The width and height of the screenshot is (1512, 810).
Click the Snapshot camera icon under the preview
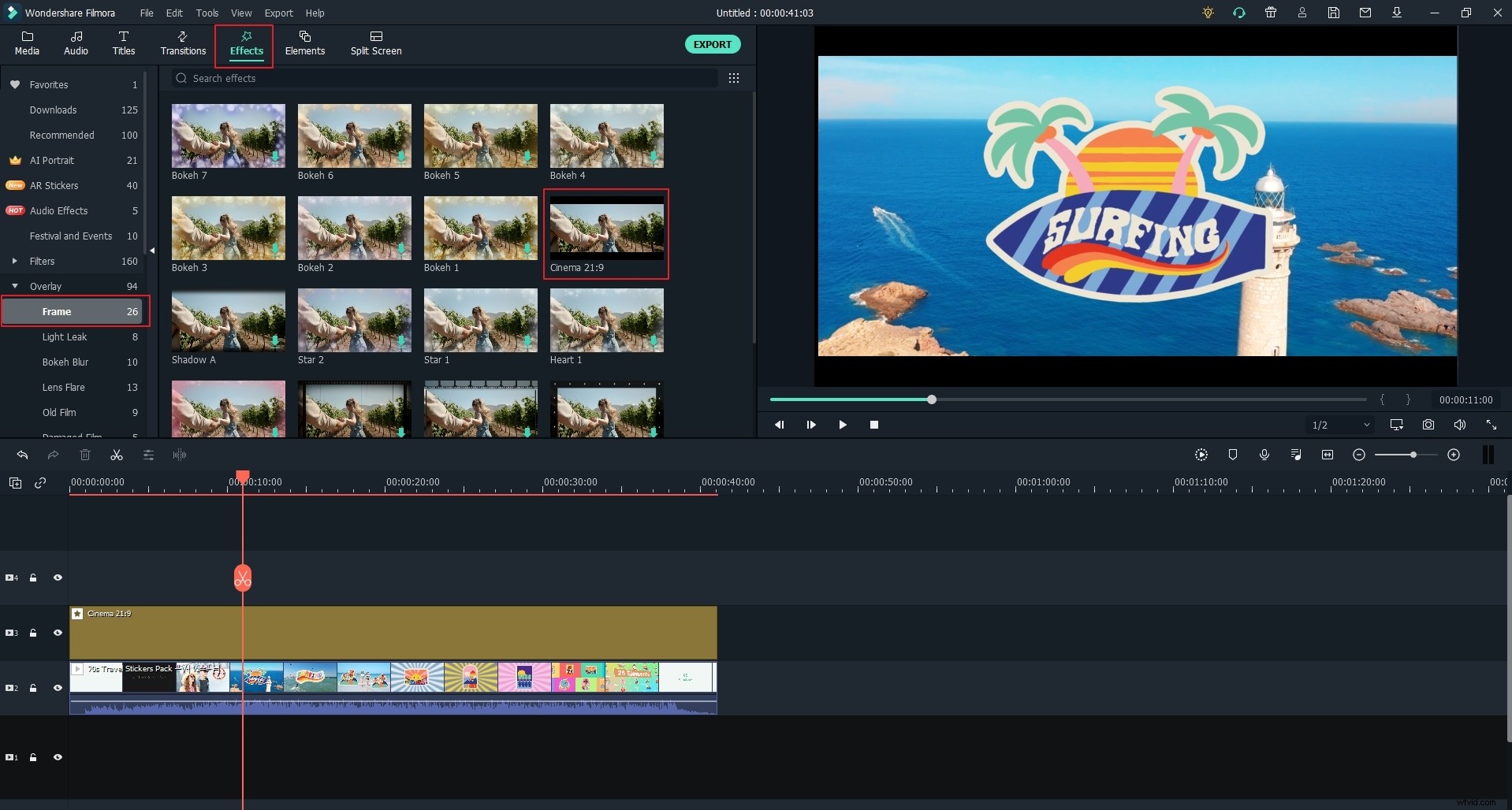coord(1428,425)
